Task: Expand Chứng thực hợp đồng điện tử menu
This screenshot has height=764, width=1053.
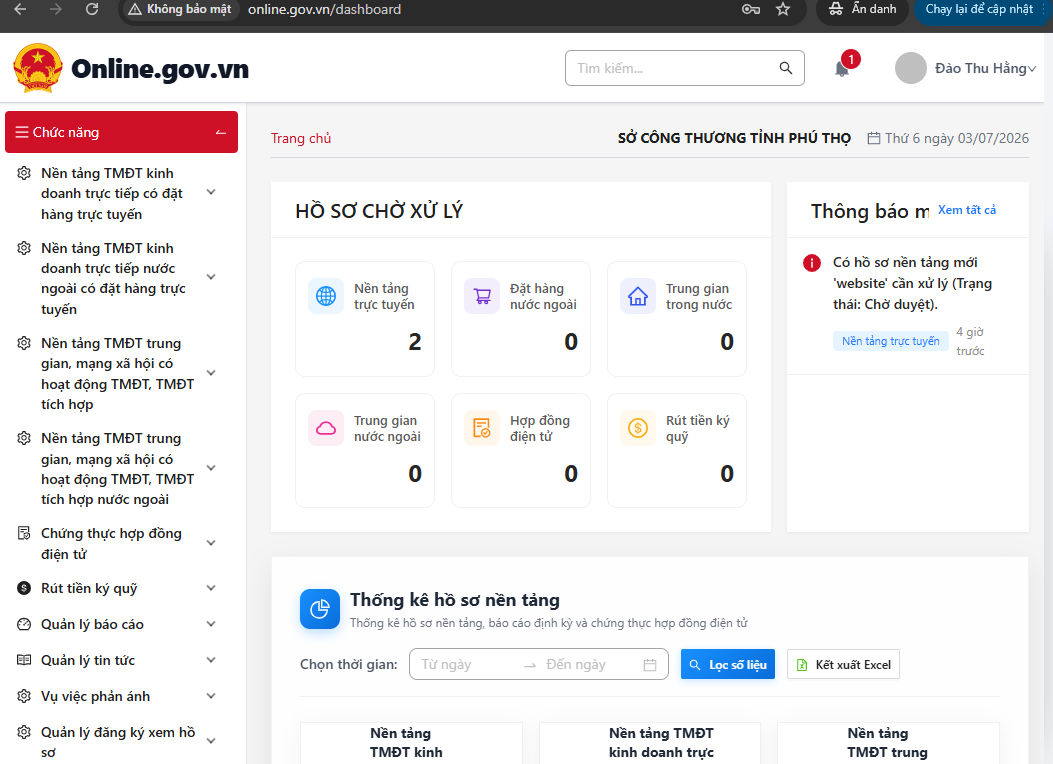Action: coord(211,543)
